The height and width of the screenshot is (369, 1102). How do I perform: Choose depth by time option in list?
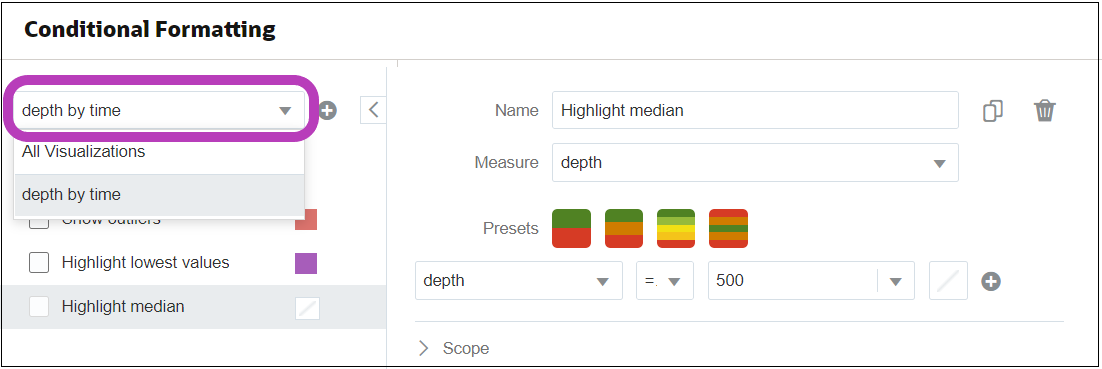click(x=159, y=195)
